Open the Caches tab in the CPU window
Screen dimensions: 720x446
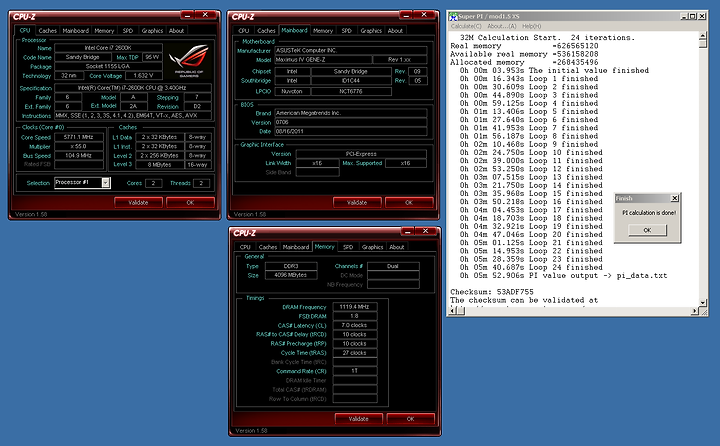pyautogui.click(x=47, y=31)
